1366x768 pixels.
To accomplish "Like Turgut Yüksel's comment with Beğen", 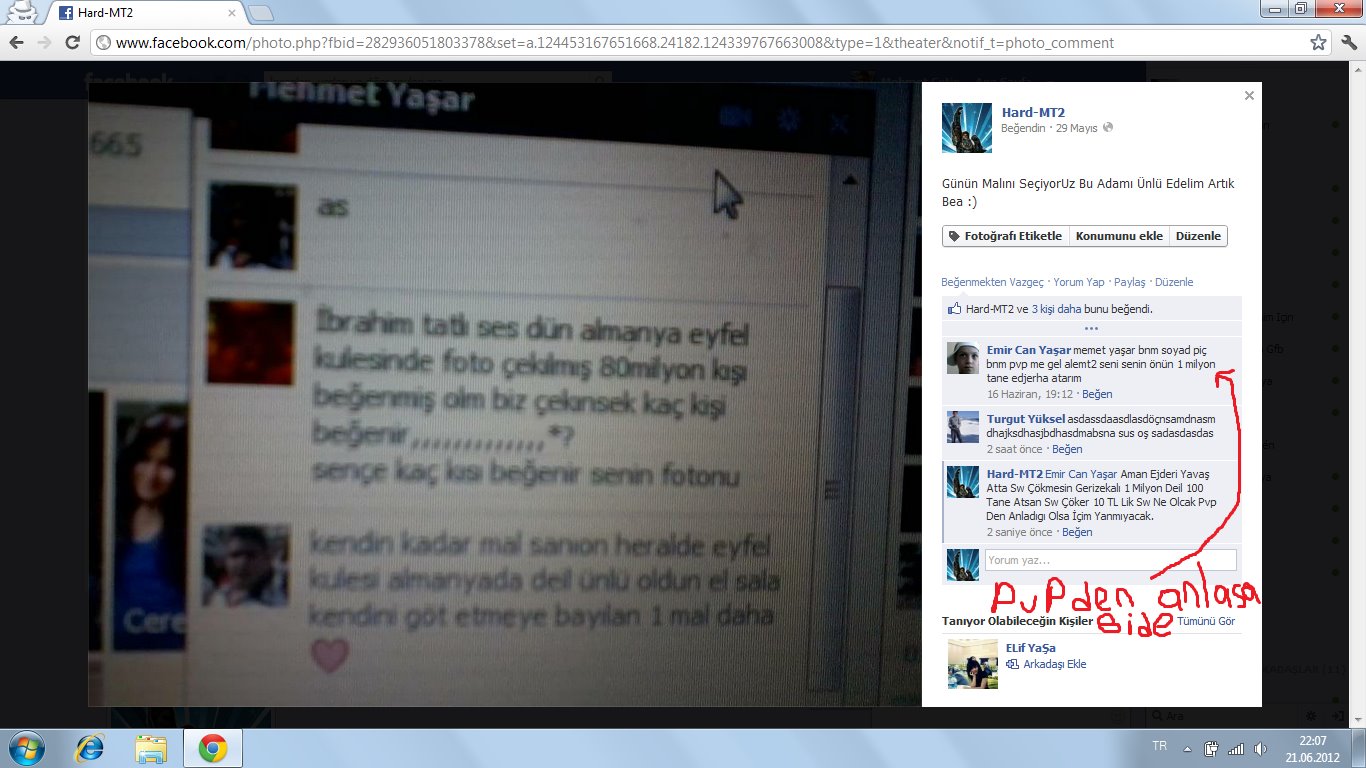I will (x=1067, y=449).
